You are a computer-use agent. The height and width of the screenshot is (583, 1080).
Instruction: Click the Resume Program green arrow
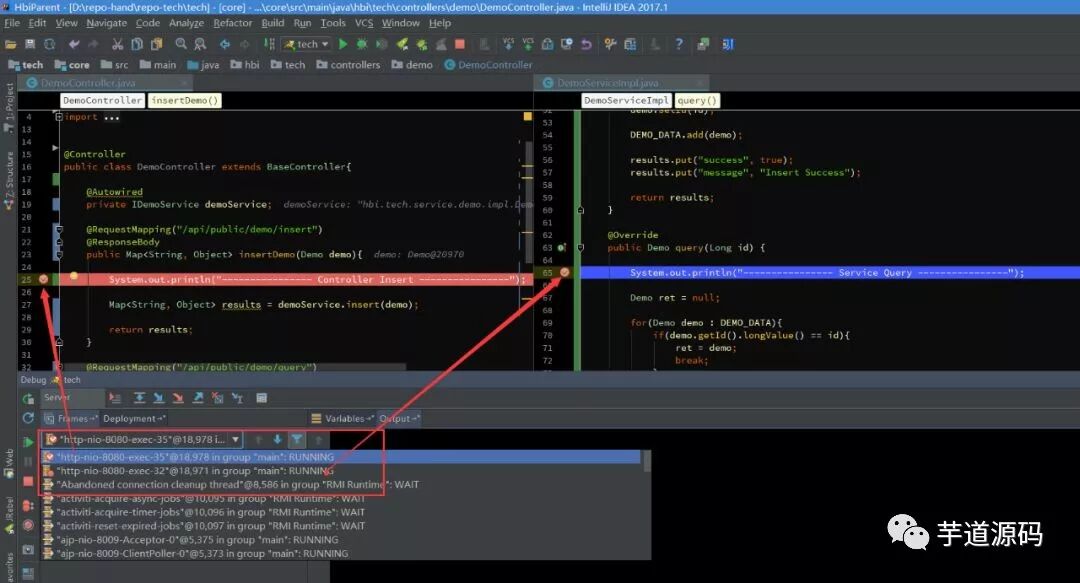[x=28, y=442]
